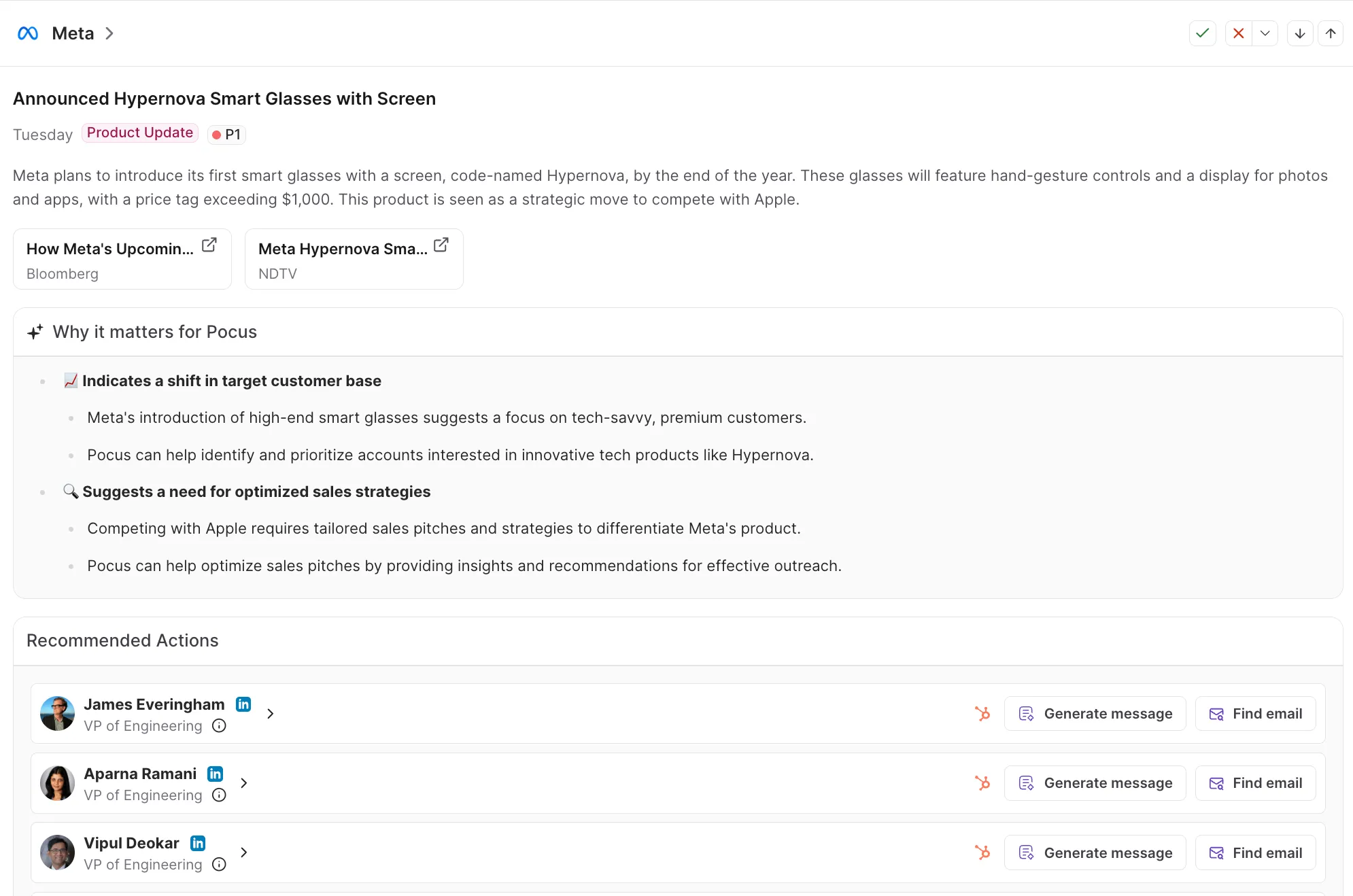The height and width of the screenshot is (896, 1353).
Task: Open Bloomberg article link card
Action: (122, 259)
